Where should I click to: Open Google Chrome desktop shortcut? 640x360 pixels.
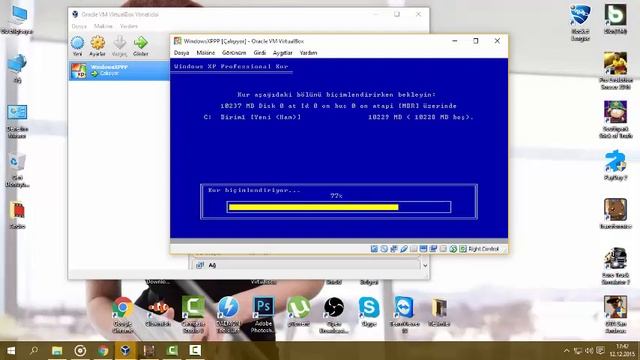[x=122, y=315]
